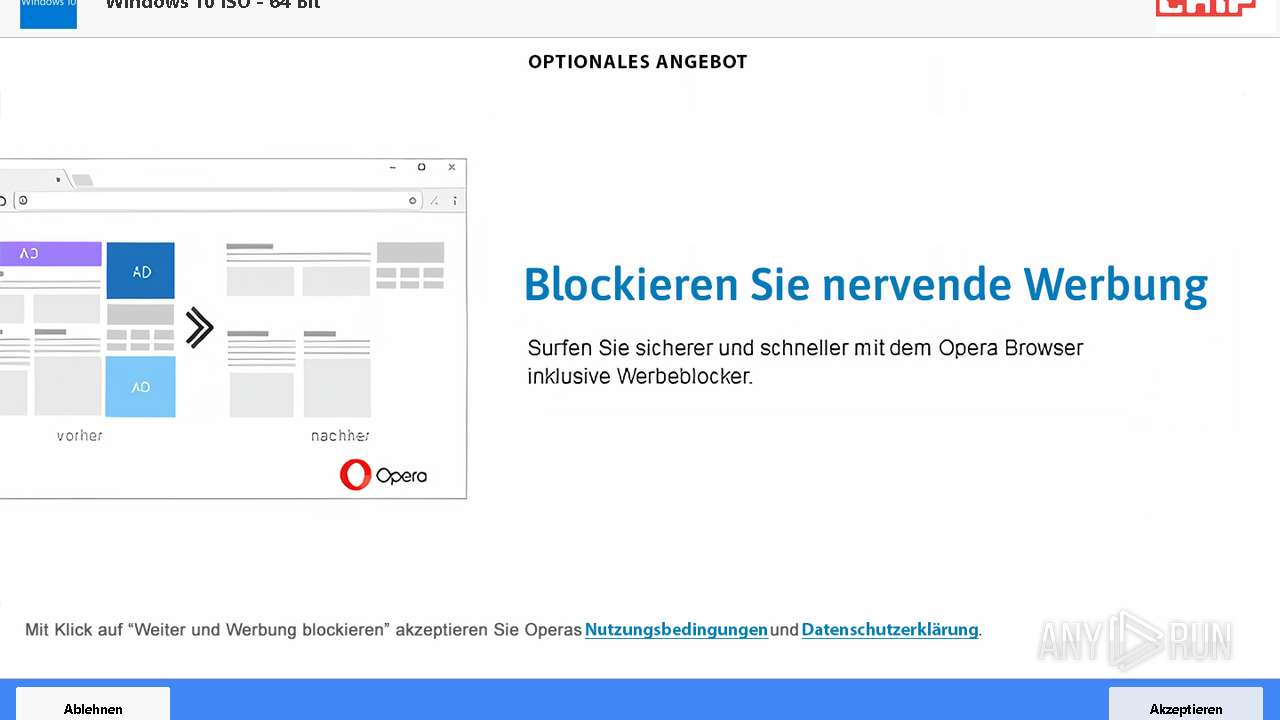Click the Opera browser illustration

pos(233,328)
